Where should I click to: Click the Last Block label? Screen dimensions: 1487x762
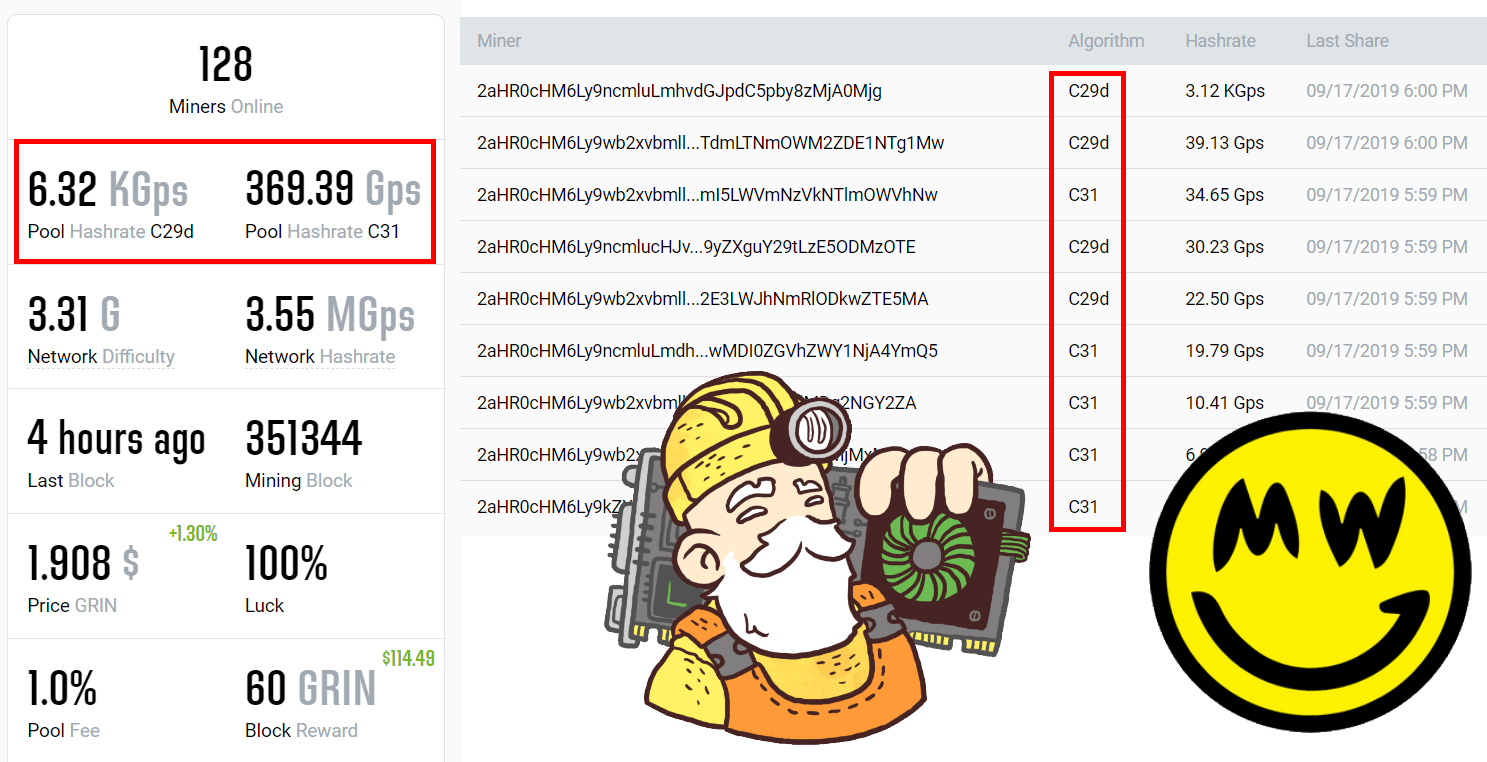tap(71, 481)
